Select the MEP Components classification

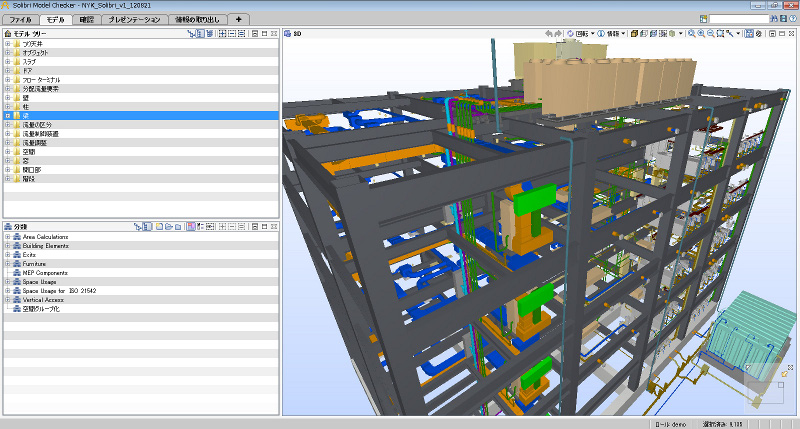[x=45, y=272]
